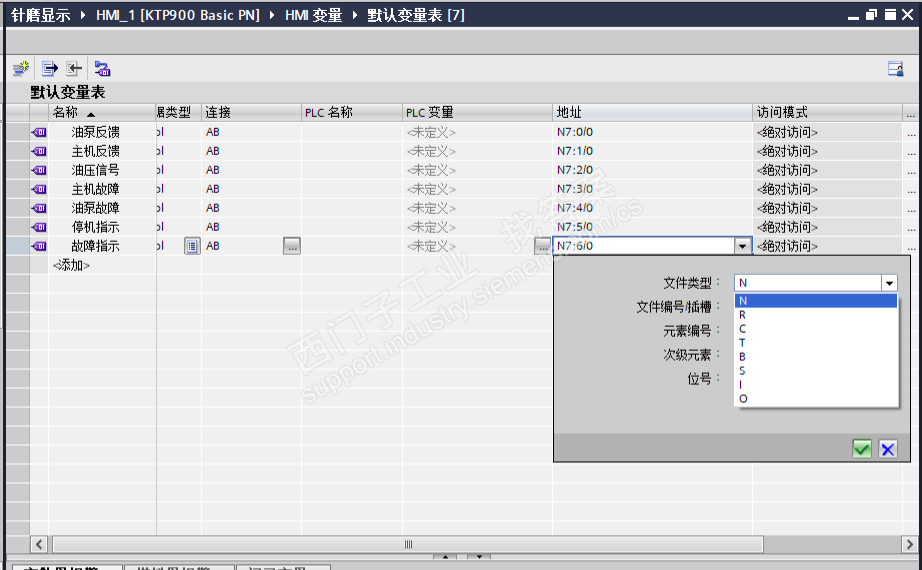Cancel address dialog with blue X
The image size is (922, 570).
pos(887,449)
